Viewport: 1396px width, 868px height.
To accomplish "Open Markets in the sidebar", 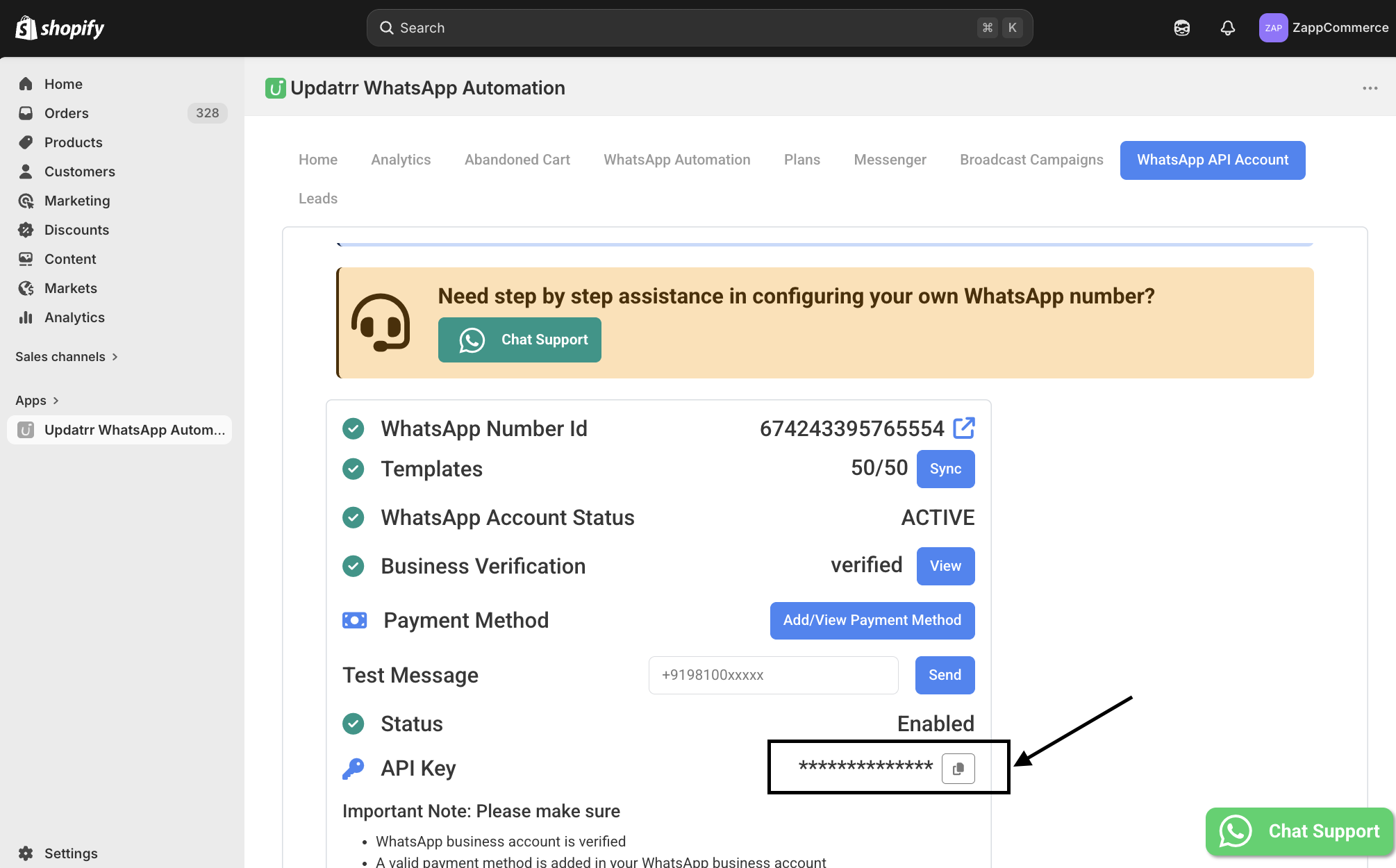I will [x=70, y=288].
